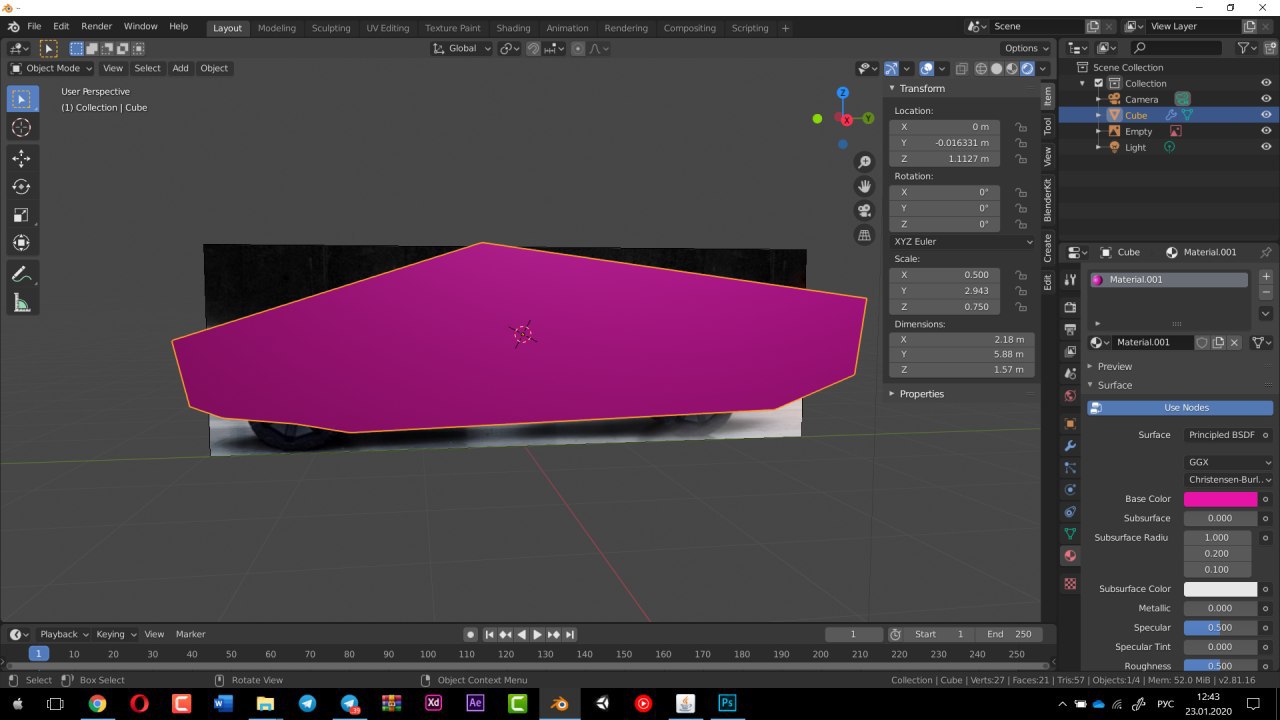The image size is (1280, 720).
Task: Open the Keying dropdown in timeline
Action: click(x=116, y=634)
